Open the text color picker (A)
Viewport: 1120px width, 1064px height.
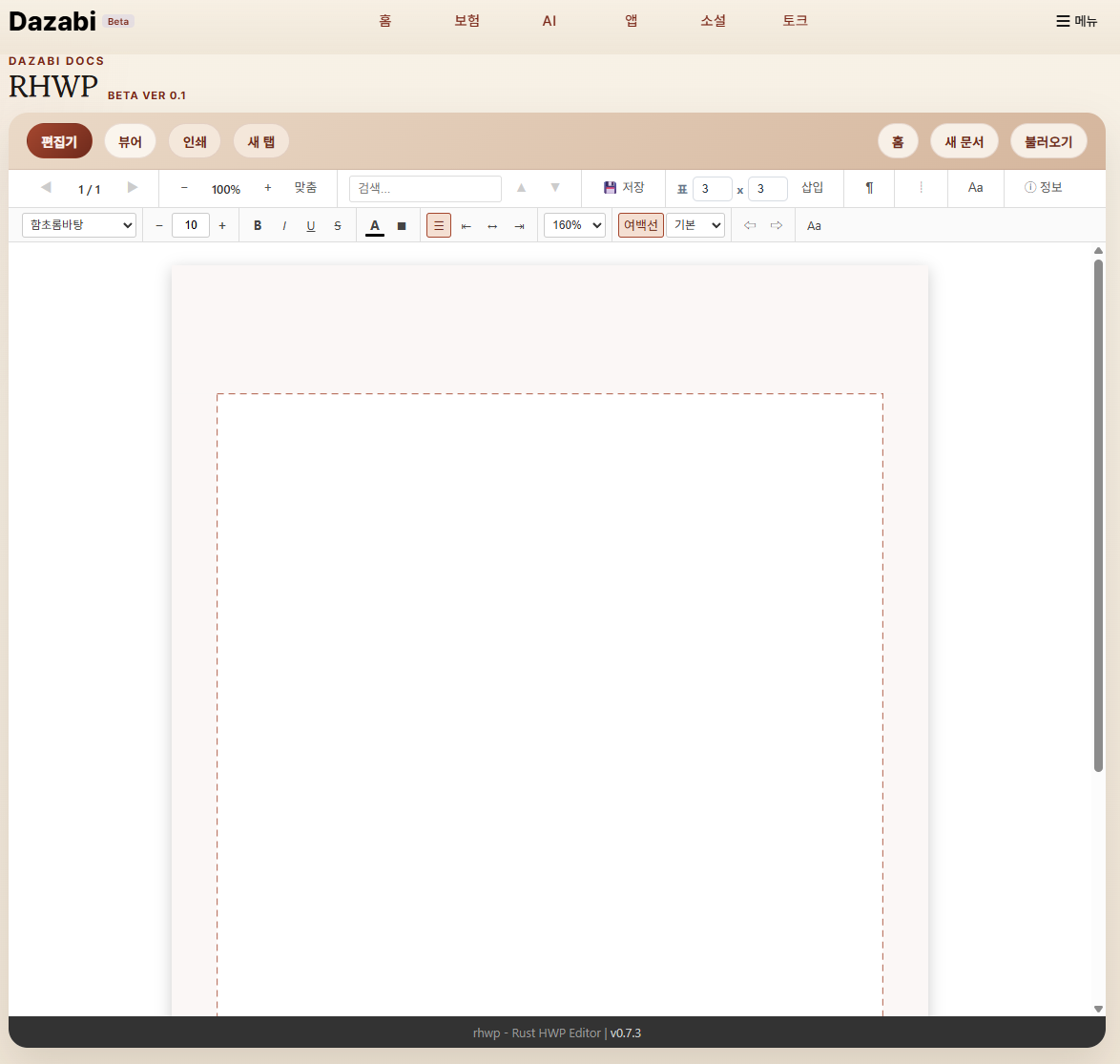pyautogui.click(x=375, y=226)
